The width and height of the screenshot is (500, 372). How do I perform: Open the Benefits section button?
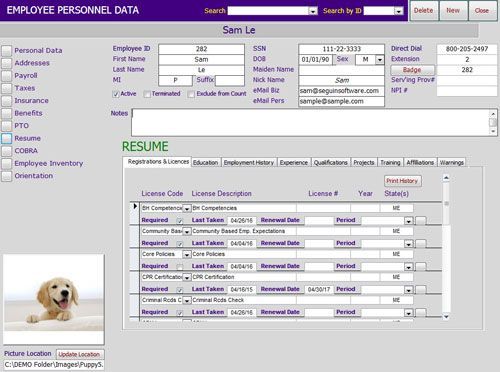coord(6,113)
